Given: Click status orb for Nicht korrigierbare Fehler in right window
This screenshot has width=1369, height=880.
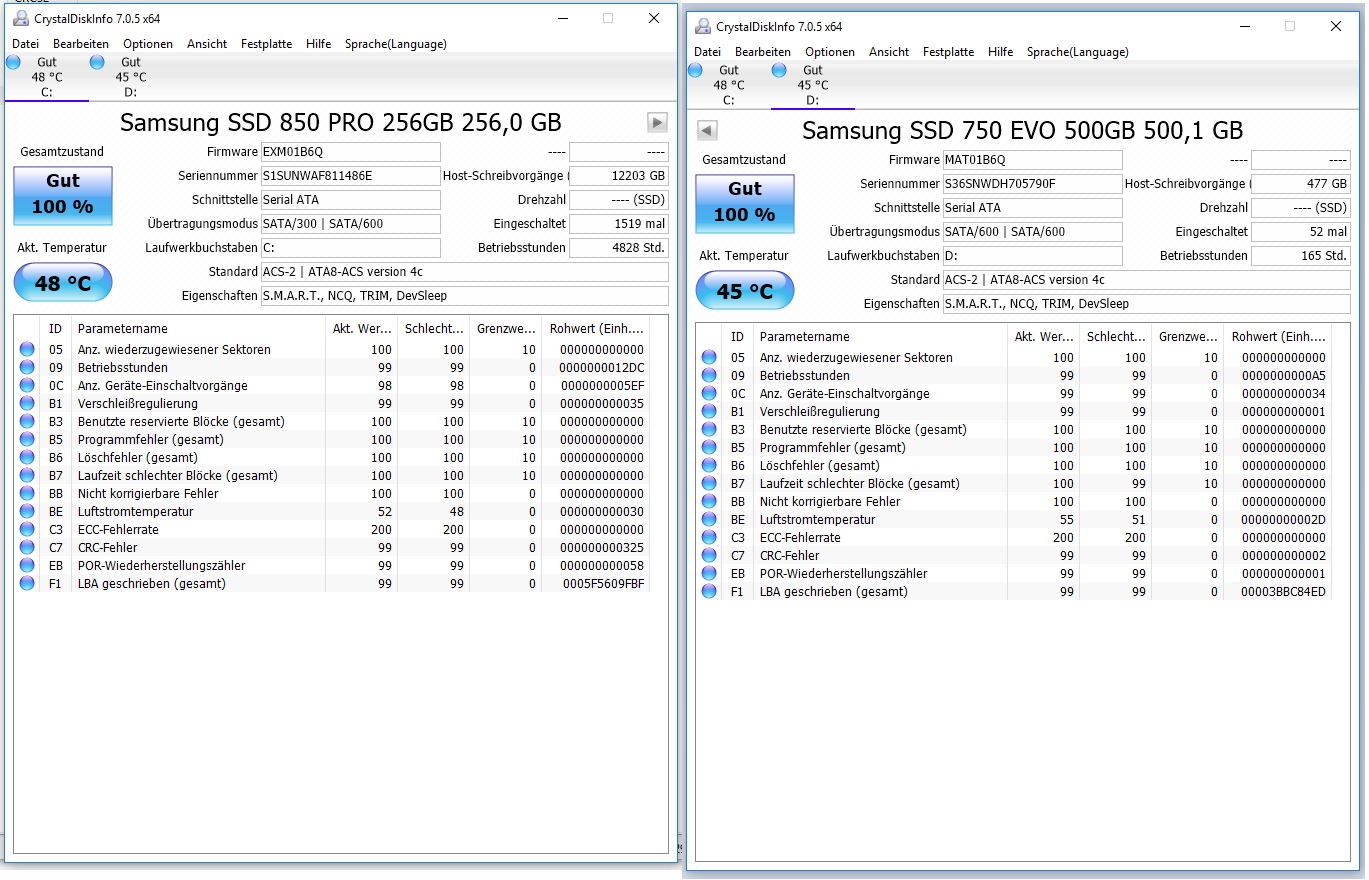Looking at the screenshot, I should (x=709, y=502).
